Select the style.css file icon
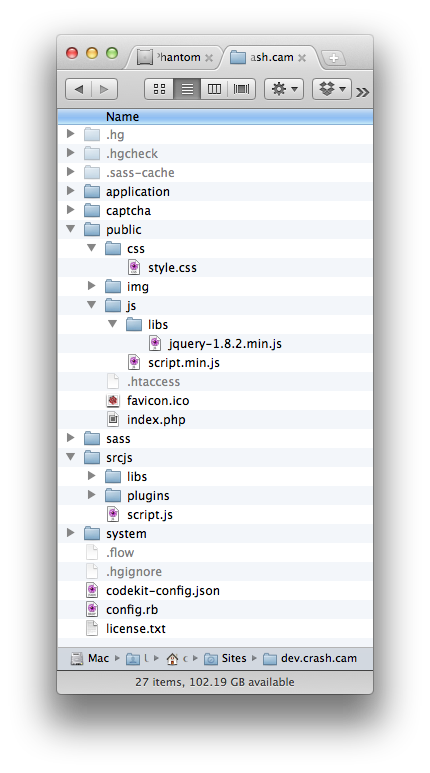The image size is (430, 773). tap(134, 267)
